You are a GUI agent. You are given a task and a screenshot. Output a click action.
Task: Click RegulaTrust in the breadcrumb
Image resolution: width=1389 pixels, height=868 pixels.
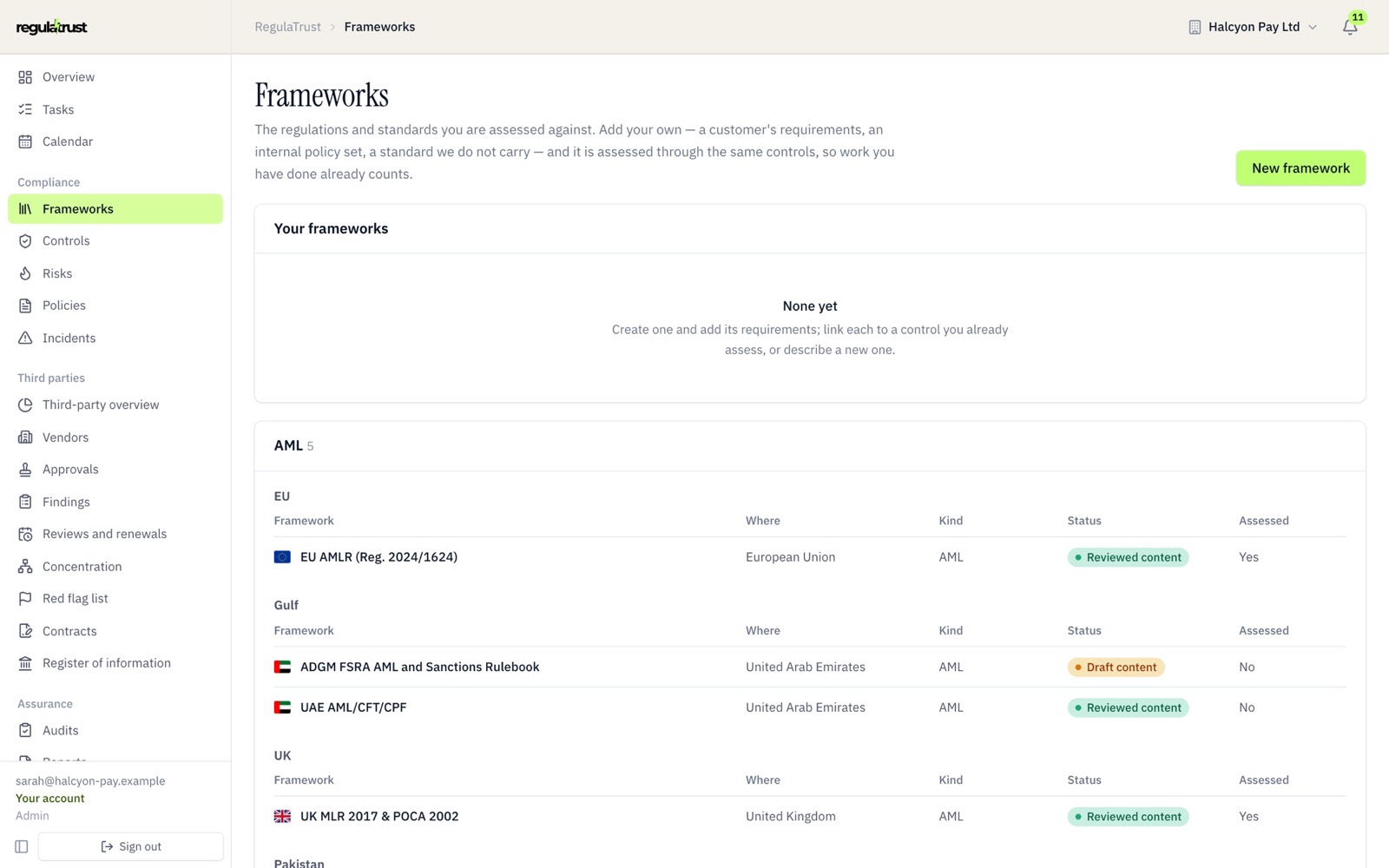coord(287,27)
